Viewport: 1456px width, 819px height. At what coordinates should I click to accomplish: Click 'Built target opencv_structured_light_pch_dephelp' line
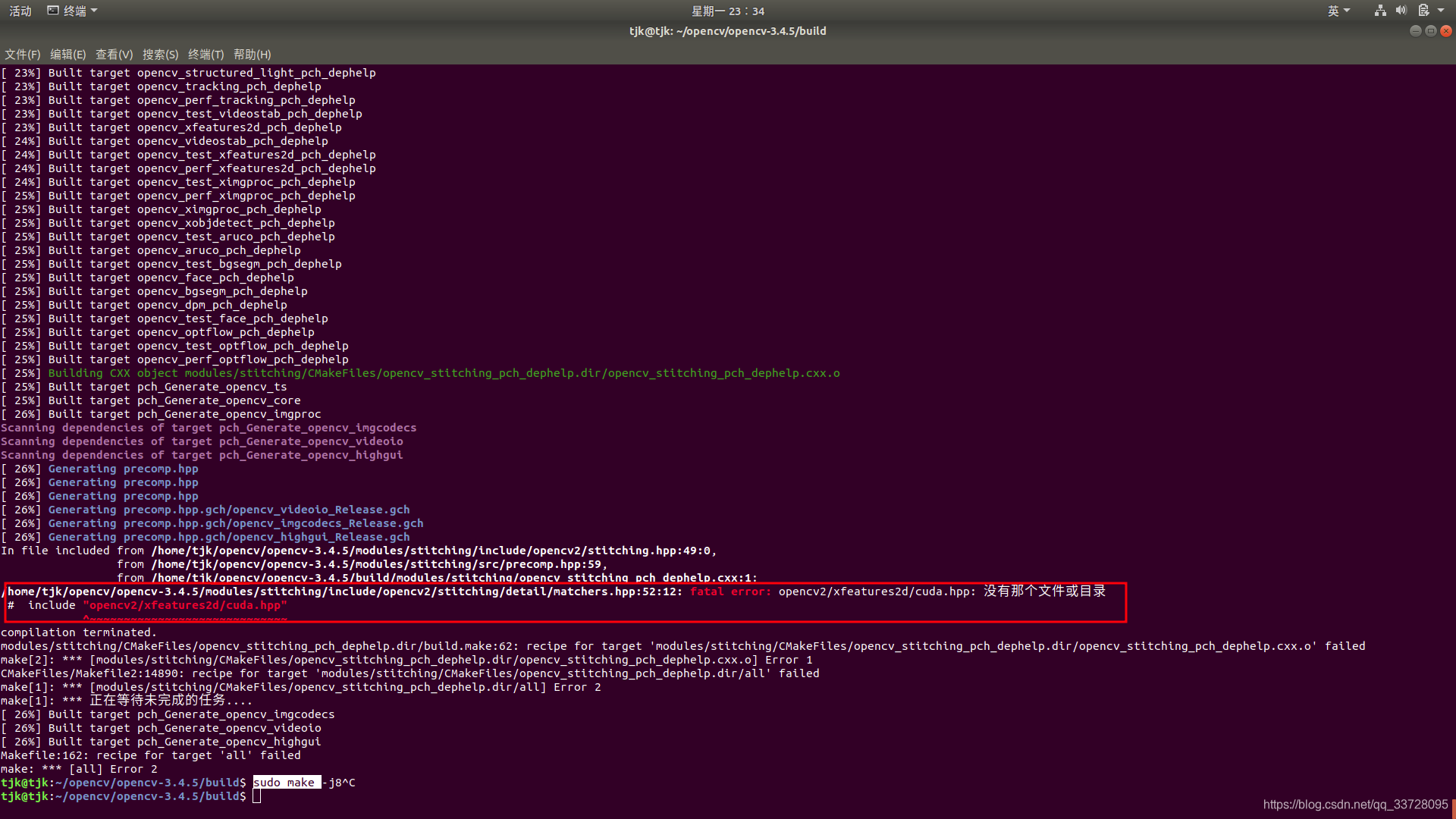pyautogui.click(x=188, y=73)
